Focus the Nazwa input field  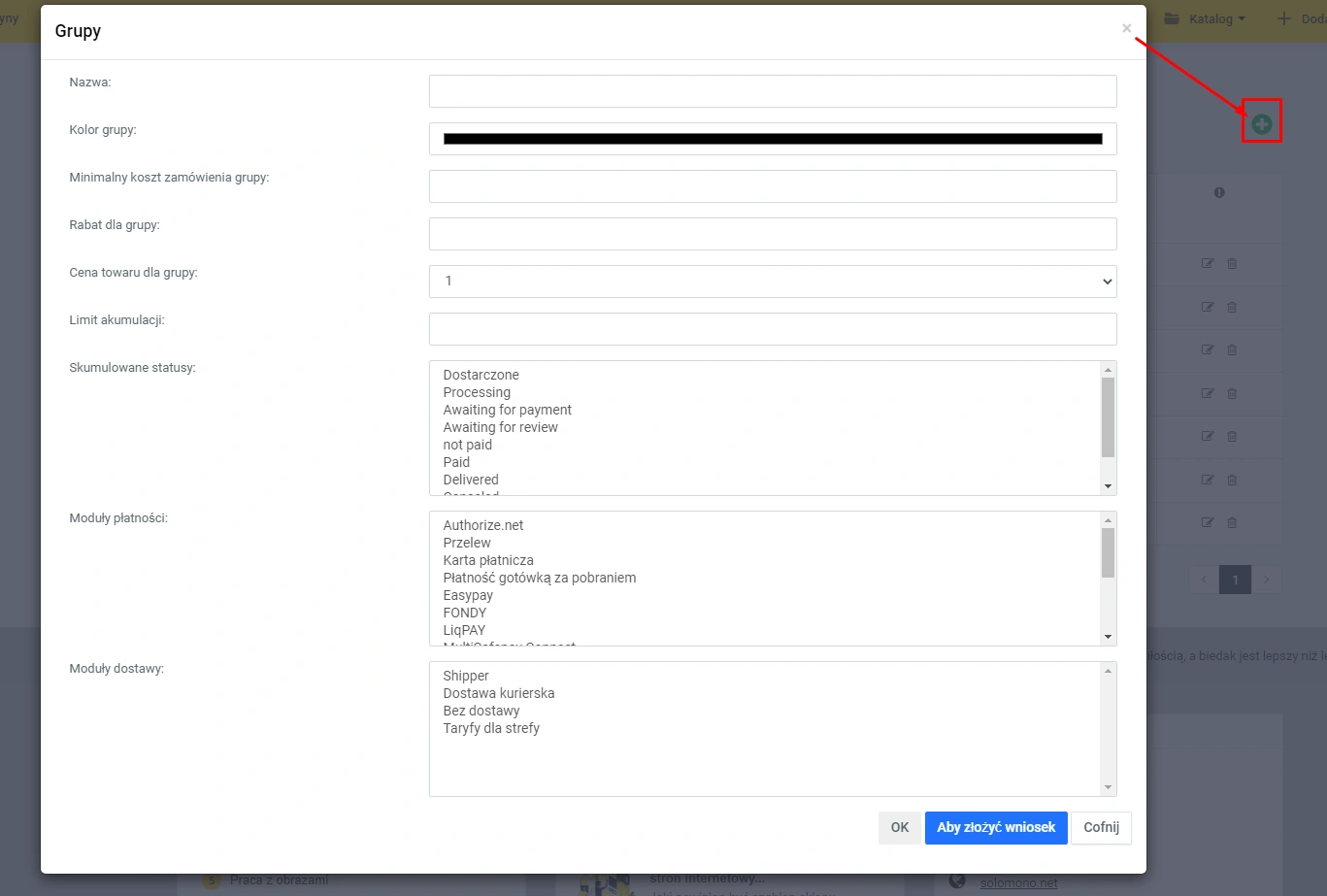coord(772,91)
